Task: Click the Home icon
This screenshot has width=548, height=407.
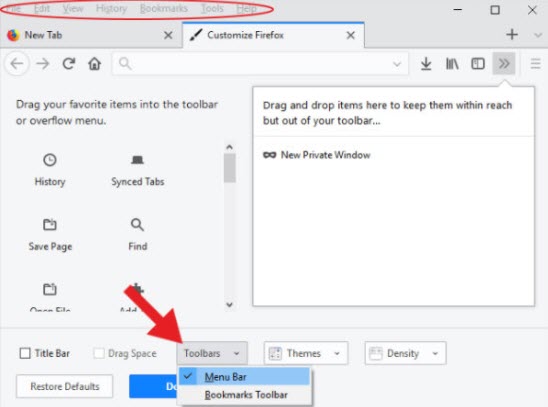Action: 94,64
